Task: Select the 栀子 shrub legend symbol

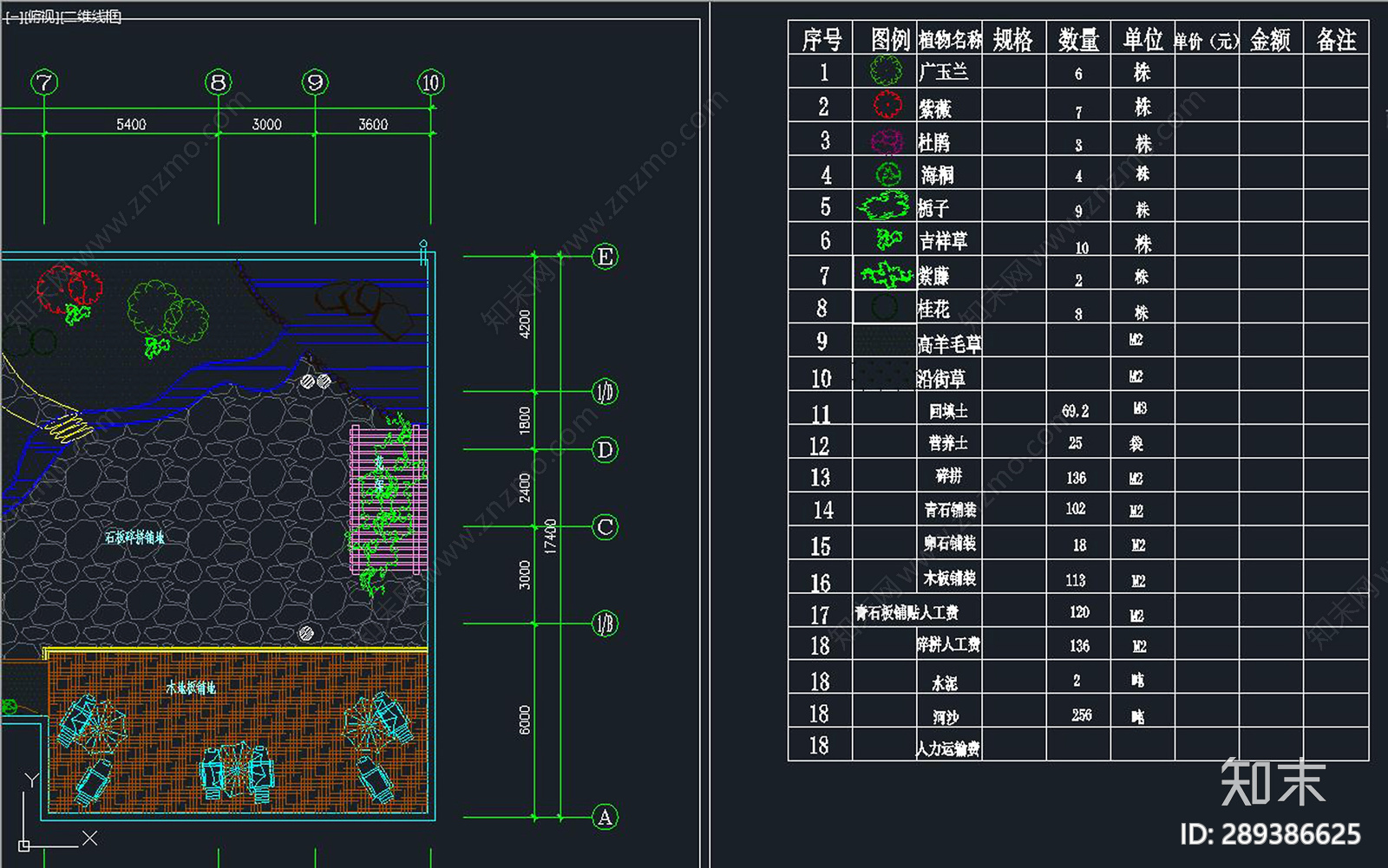Action: (885, 206)
